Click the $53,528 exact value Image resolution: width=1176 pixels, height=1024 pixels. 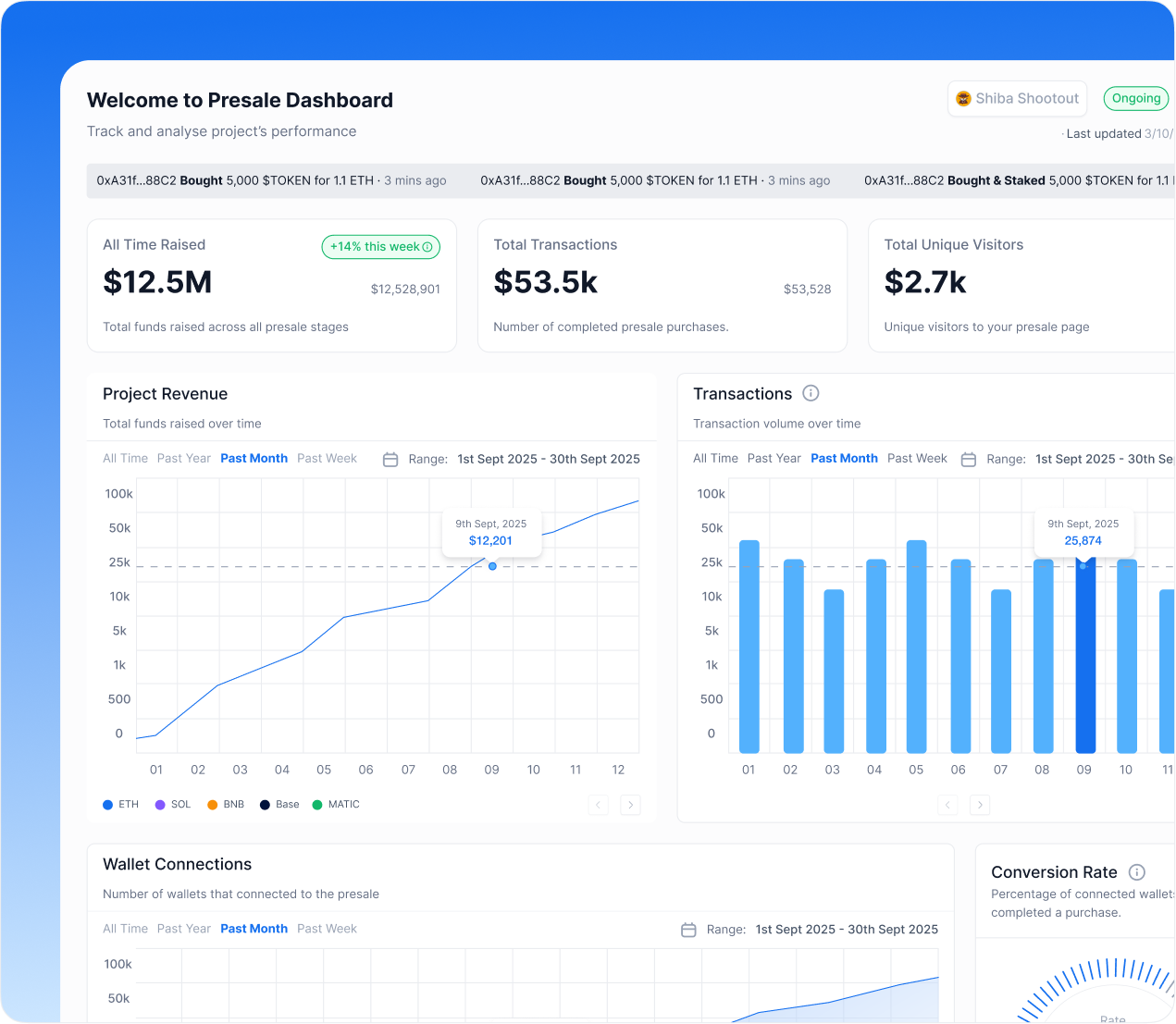point(807,290)
